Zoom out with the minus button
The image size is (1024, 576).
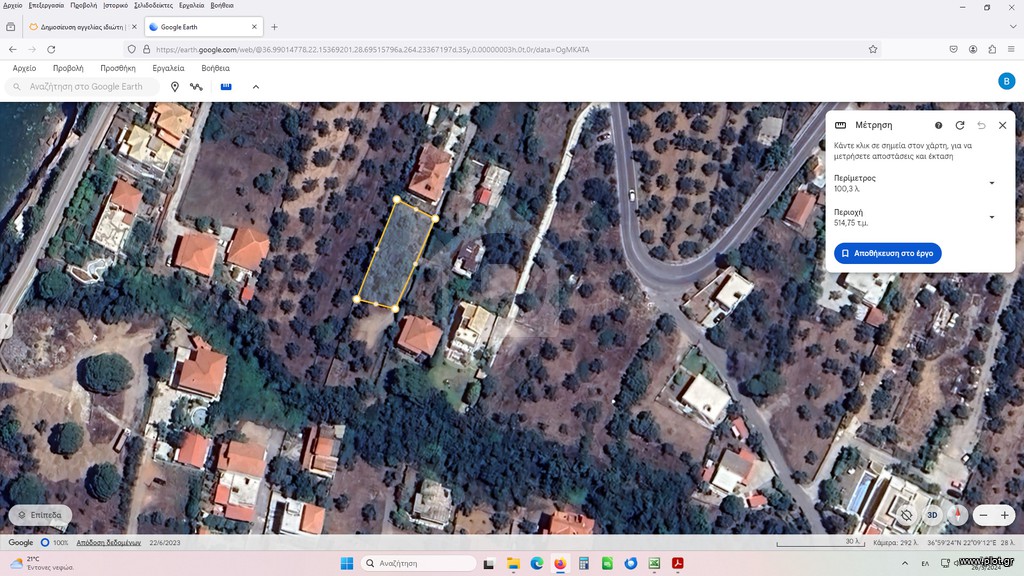tap(984, 515)
